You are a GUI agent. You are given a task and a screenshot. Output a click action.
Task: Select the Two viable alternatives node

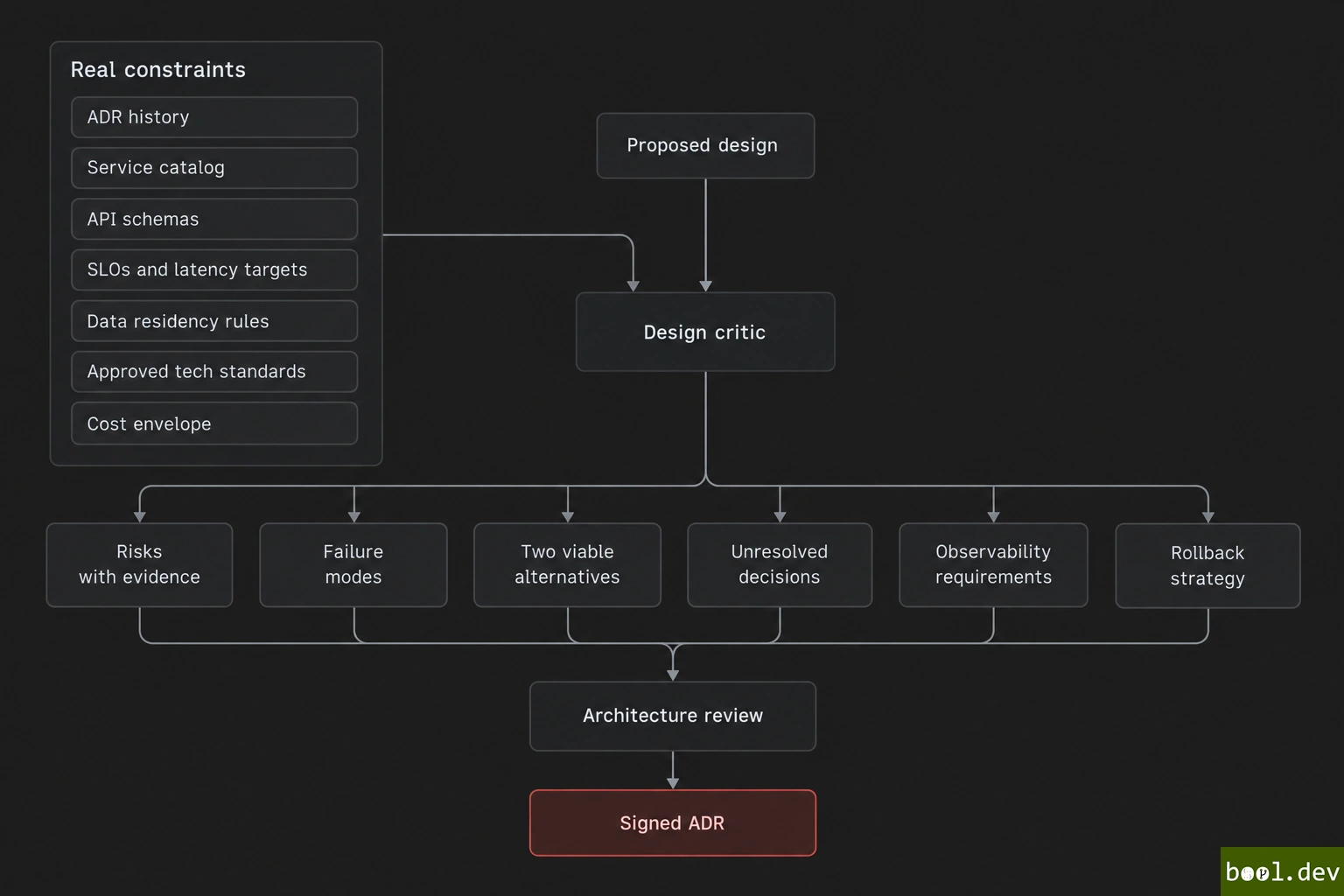pyautogui.click(x=567, y=565)
